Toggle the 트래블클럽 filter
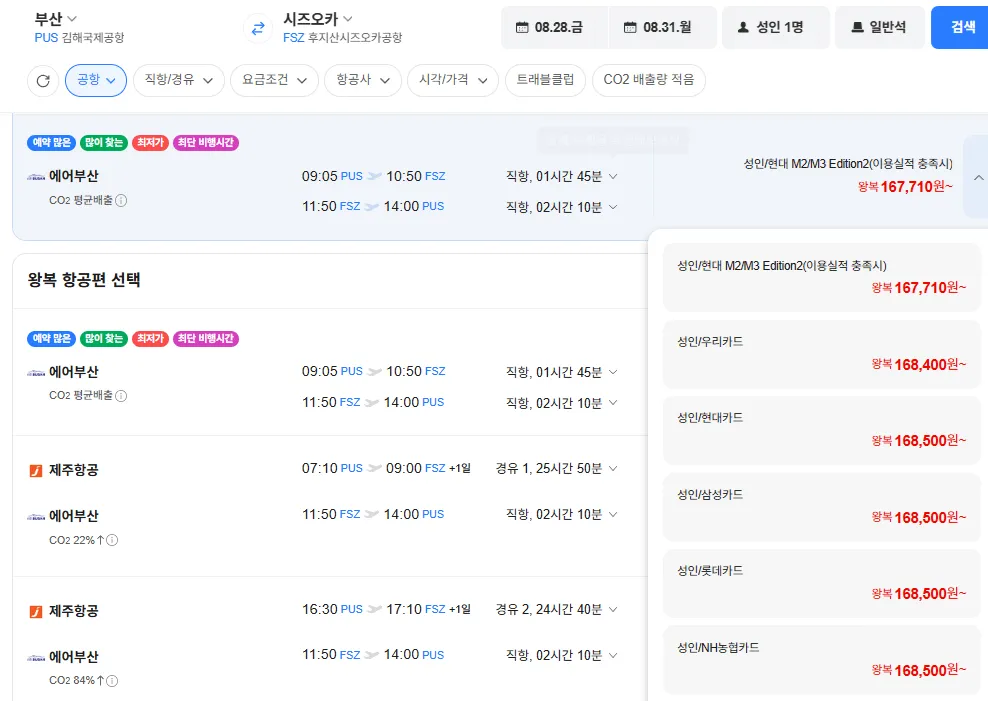Screen dimensions: 988x701 (546, 80)
